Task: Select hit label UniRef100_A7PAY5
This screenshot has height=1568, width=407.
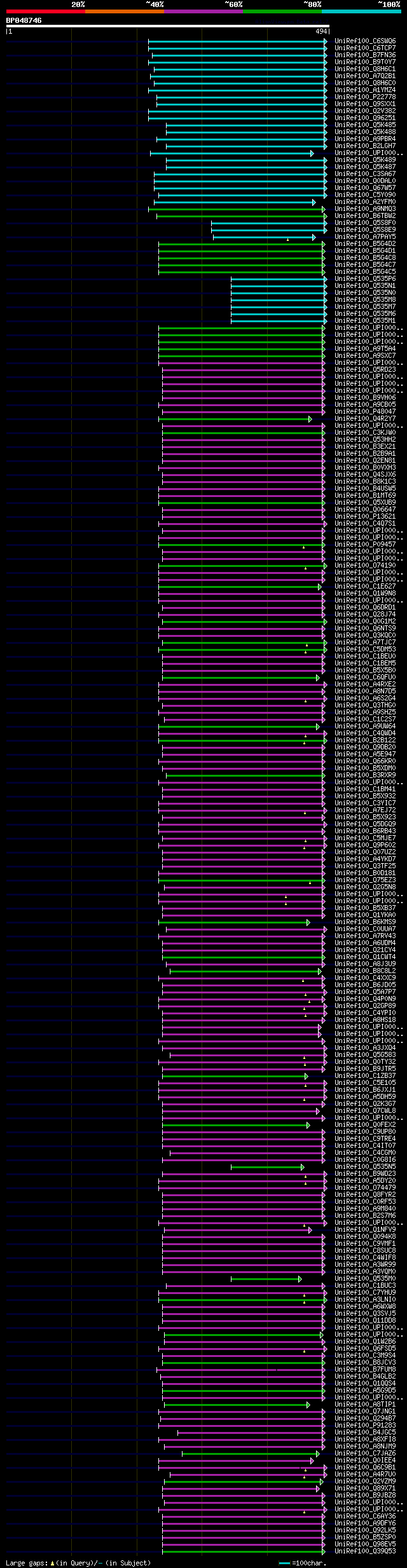Action: tap(365, 237)
